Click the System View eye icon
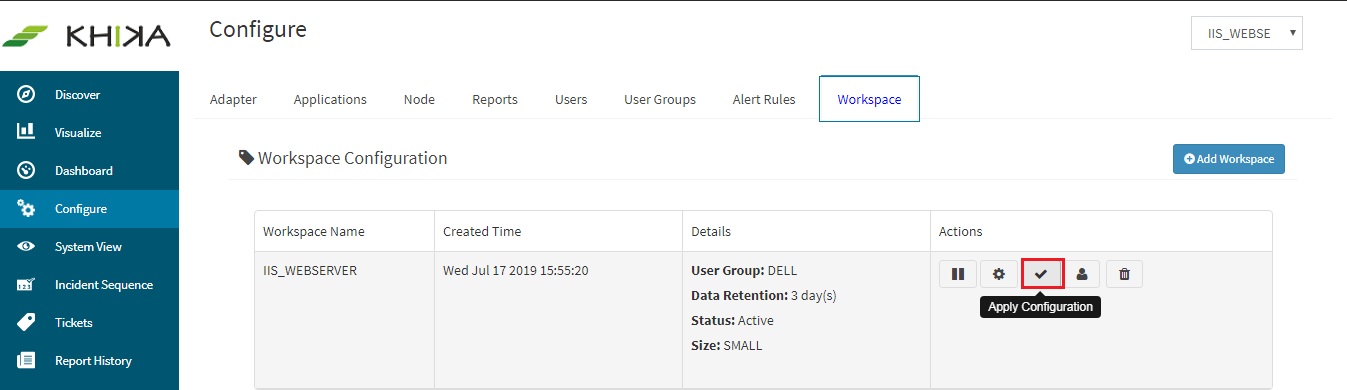Viewport: 1347px width, 390px height. pyautogui.click(x=27, y=247)
